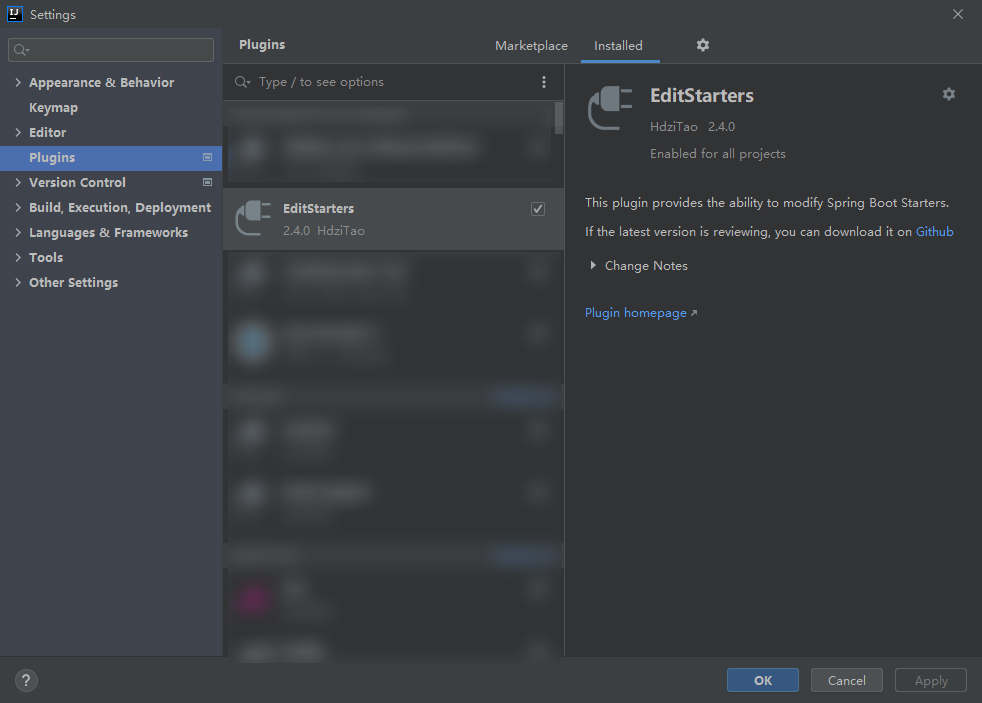982x703 pixels.
Task: Expand Appearance & Behavior tree node
Action: point(18,82)
